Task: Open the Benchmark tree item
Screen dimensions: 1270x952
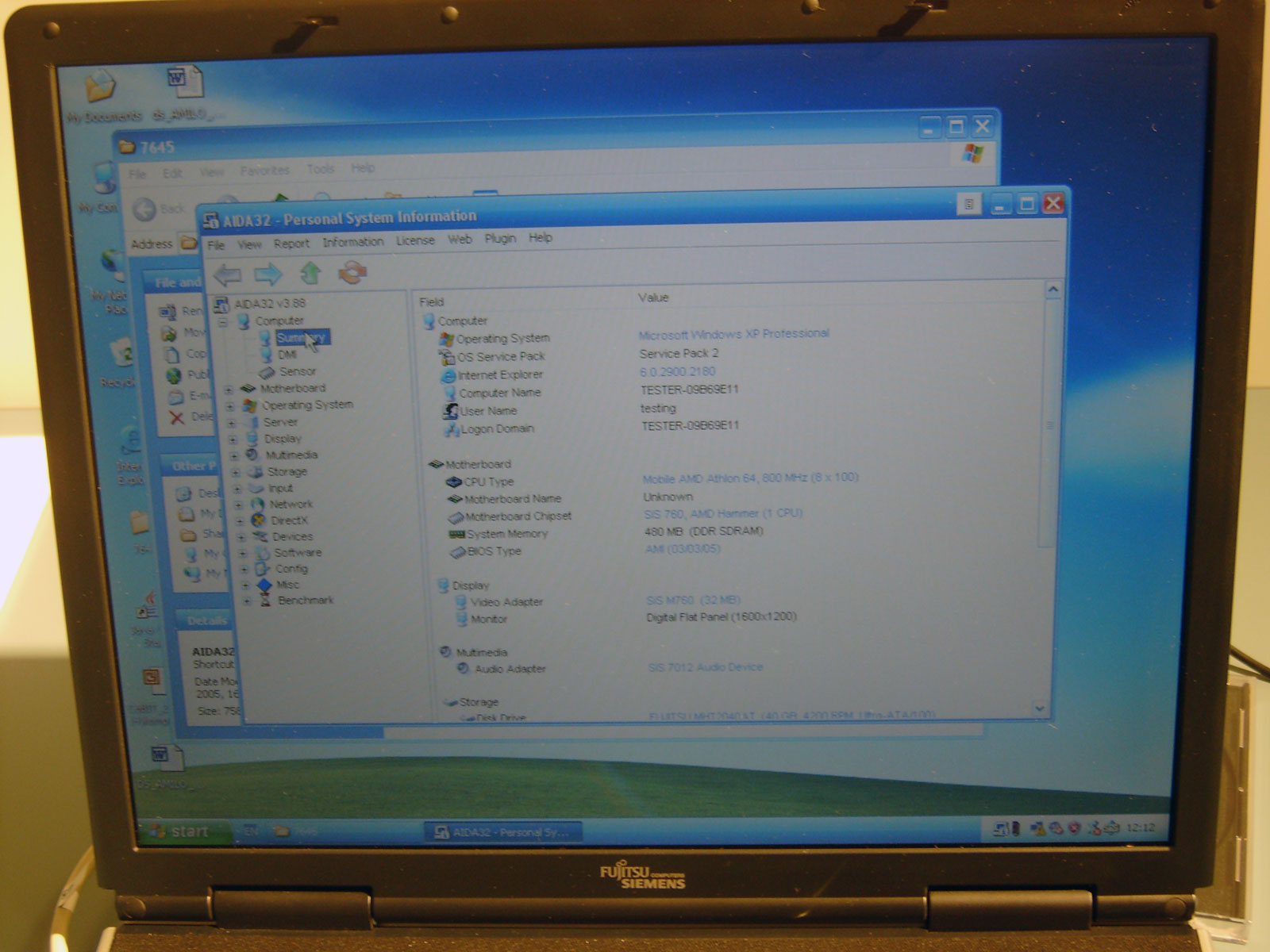Action: [x=306, y=601]
